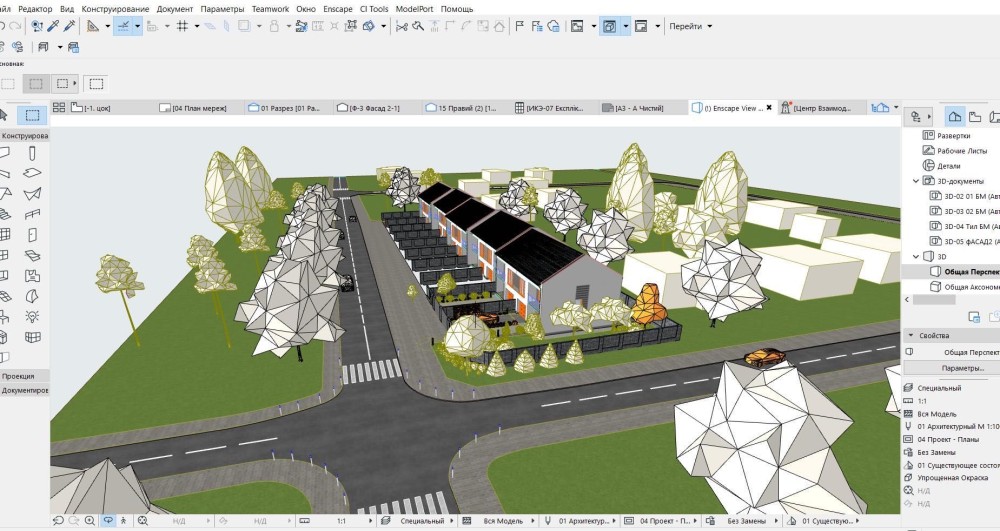1000x531 pixels.
Task: Click the navigator horizontal scrollbar
Action: pyautogui.click(x=934, y=300)
